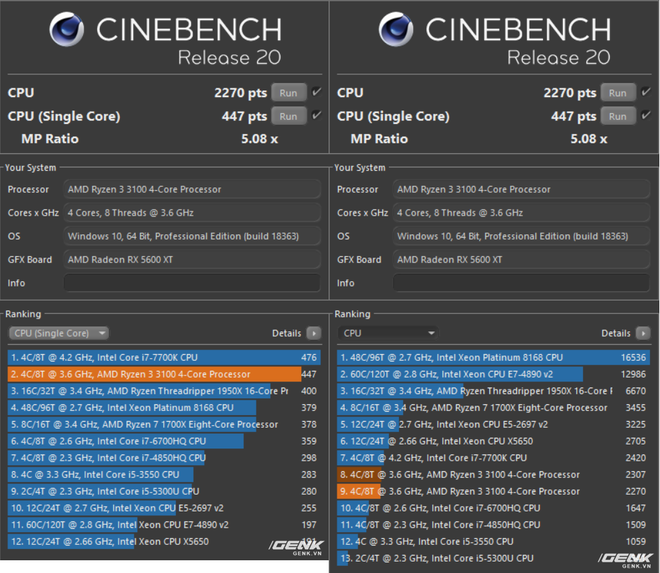Select rank 13 Core i5-5300U row

pyautogui.click(x=493, y=558)
